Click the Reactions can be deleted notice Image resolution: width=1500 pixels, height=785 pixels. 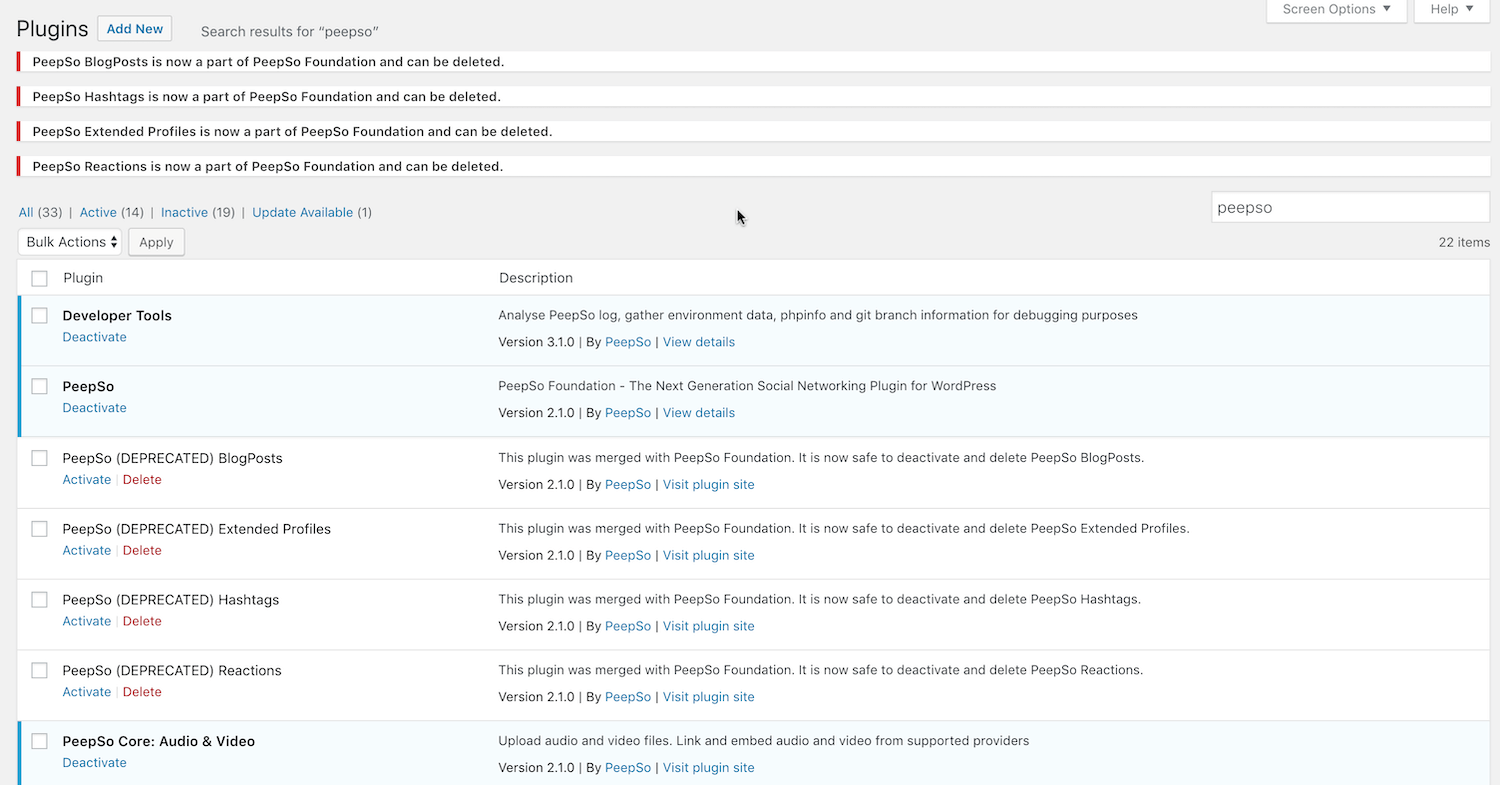coord(753,167)
